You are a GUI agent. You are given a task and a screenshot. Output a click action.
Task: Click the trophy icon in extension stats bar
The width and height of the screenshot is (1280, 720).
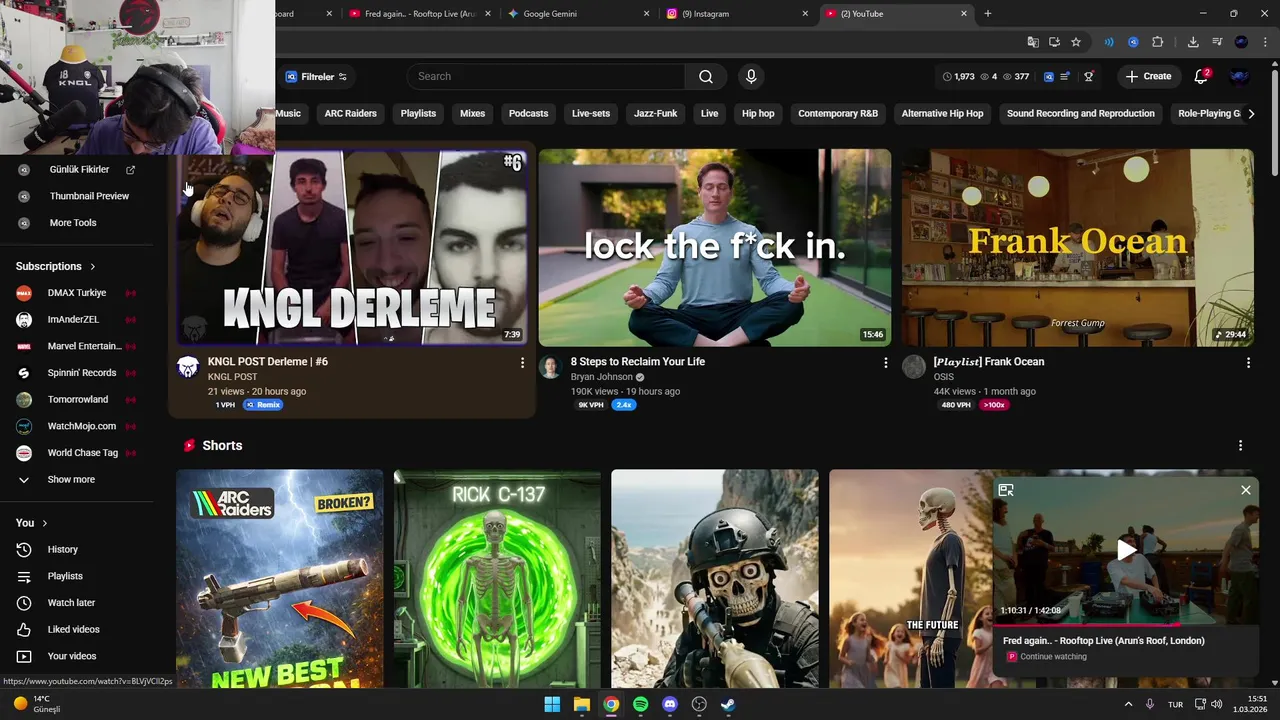pyautogui.click(x=1089, y=76)
